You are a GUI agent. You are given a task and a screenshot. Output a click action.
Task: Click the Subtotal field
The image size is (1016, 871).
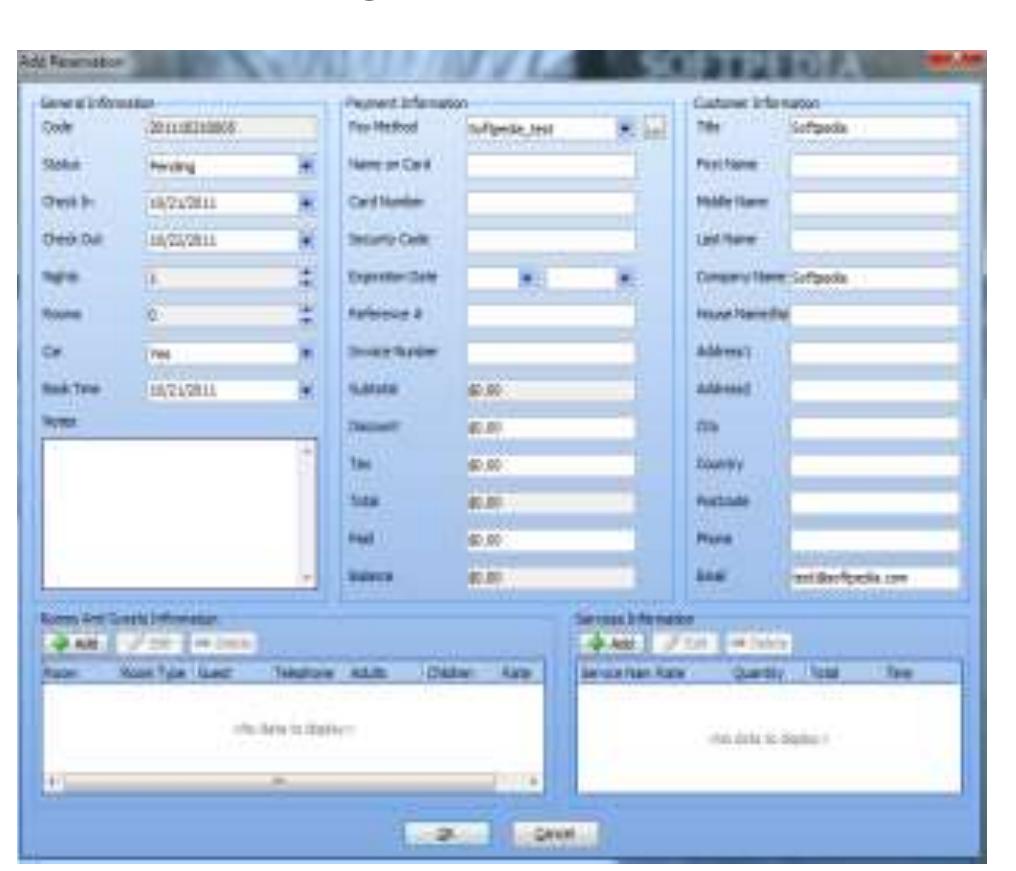pyautogui.click(x=551, y=390)
